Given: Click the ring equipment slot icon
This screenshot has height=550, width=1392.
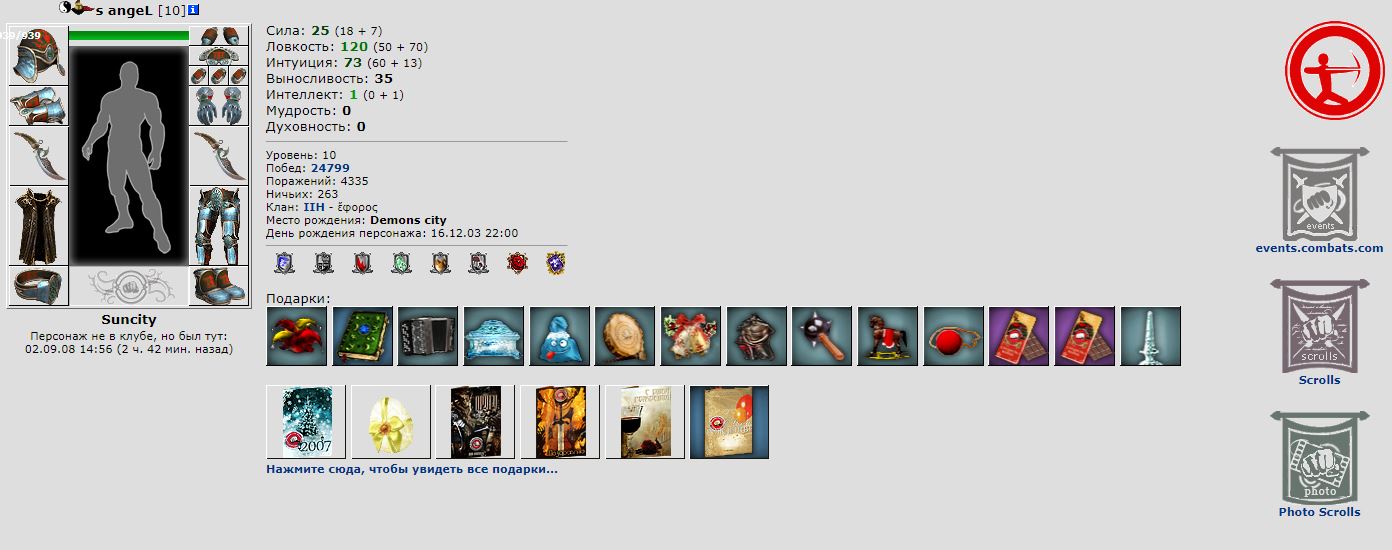Looking at the screenshot, I should click(38, 286).
